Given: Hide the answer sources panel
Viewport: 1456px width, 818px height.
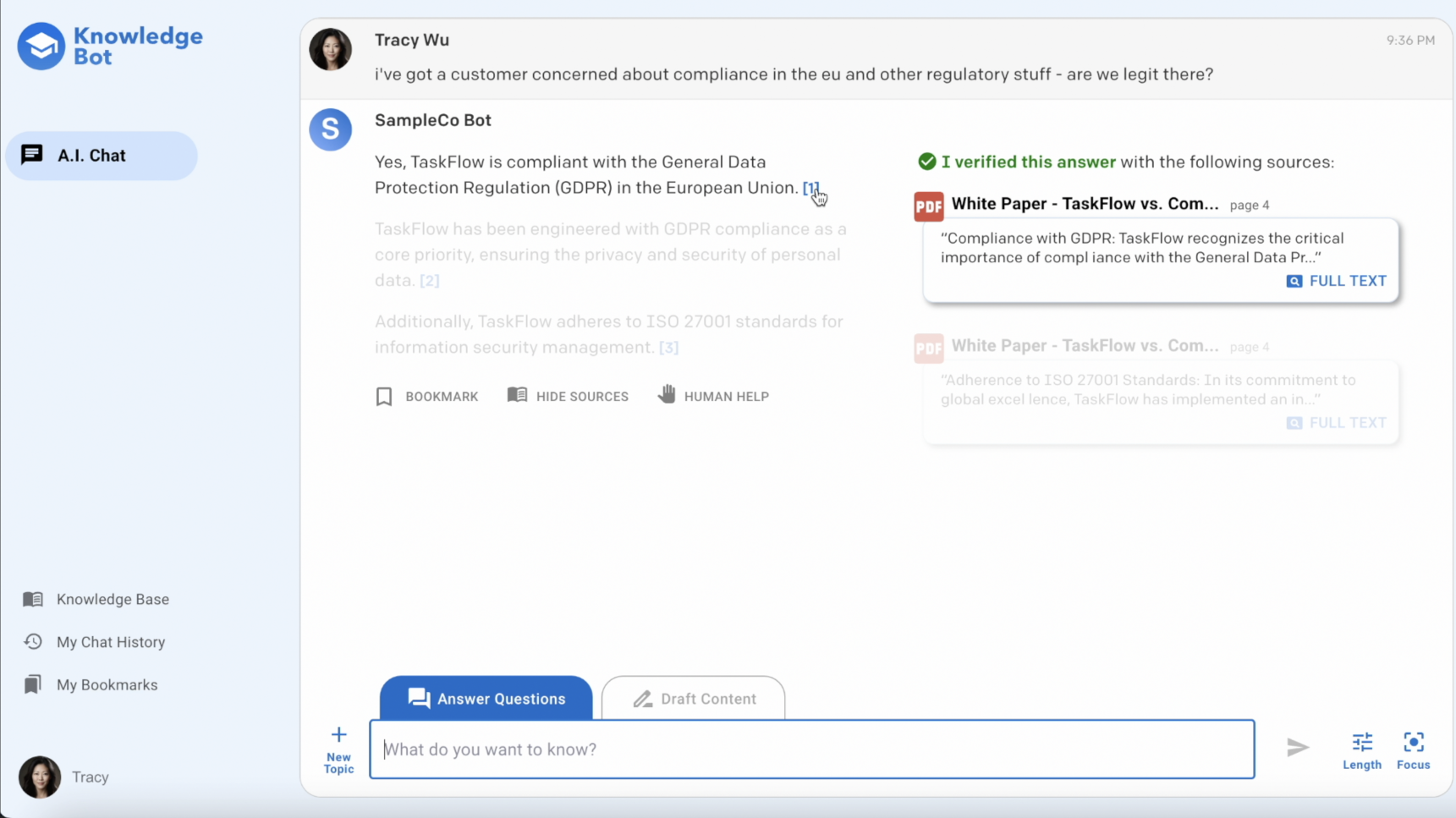Looking at the screenshot, I should coord(568,396).
